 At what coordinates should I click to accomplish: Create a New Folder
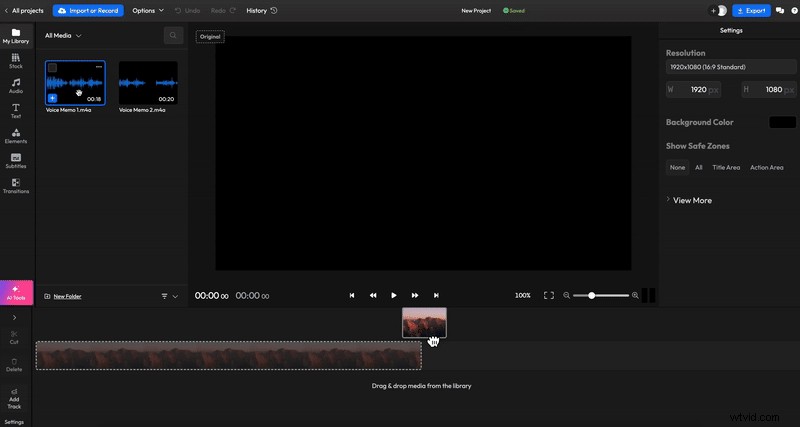pyautogui.click(x=63, y=296)
